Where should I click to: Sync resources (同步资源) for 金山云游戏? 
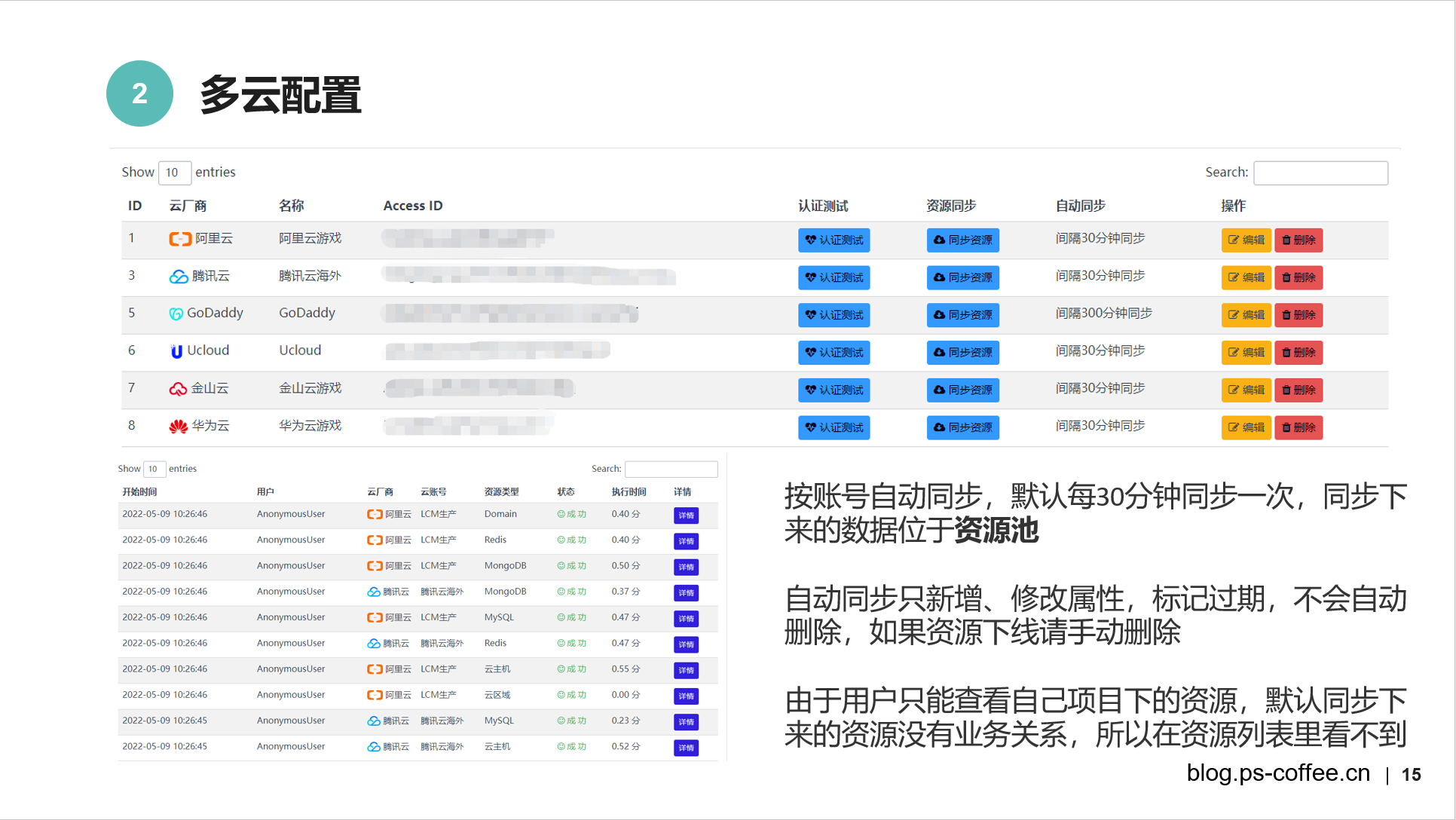962,390
